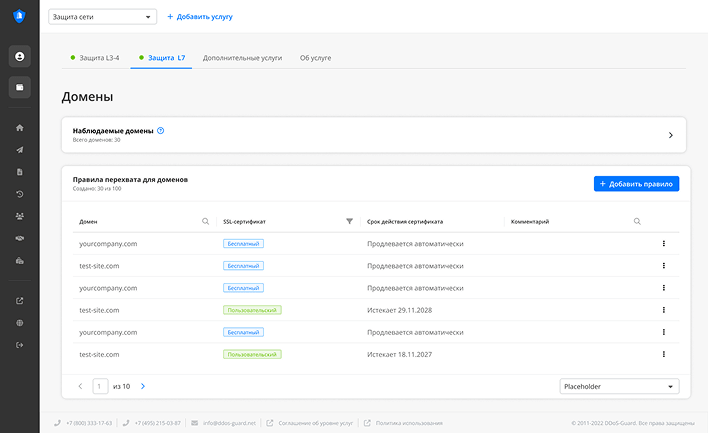The width and height of the screenshot is (708, 433).
Task: Open the paper plane icon in sidebar
Action: [x=20, y=150]
